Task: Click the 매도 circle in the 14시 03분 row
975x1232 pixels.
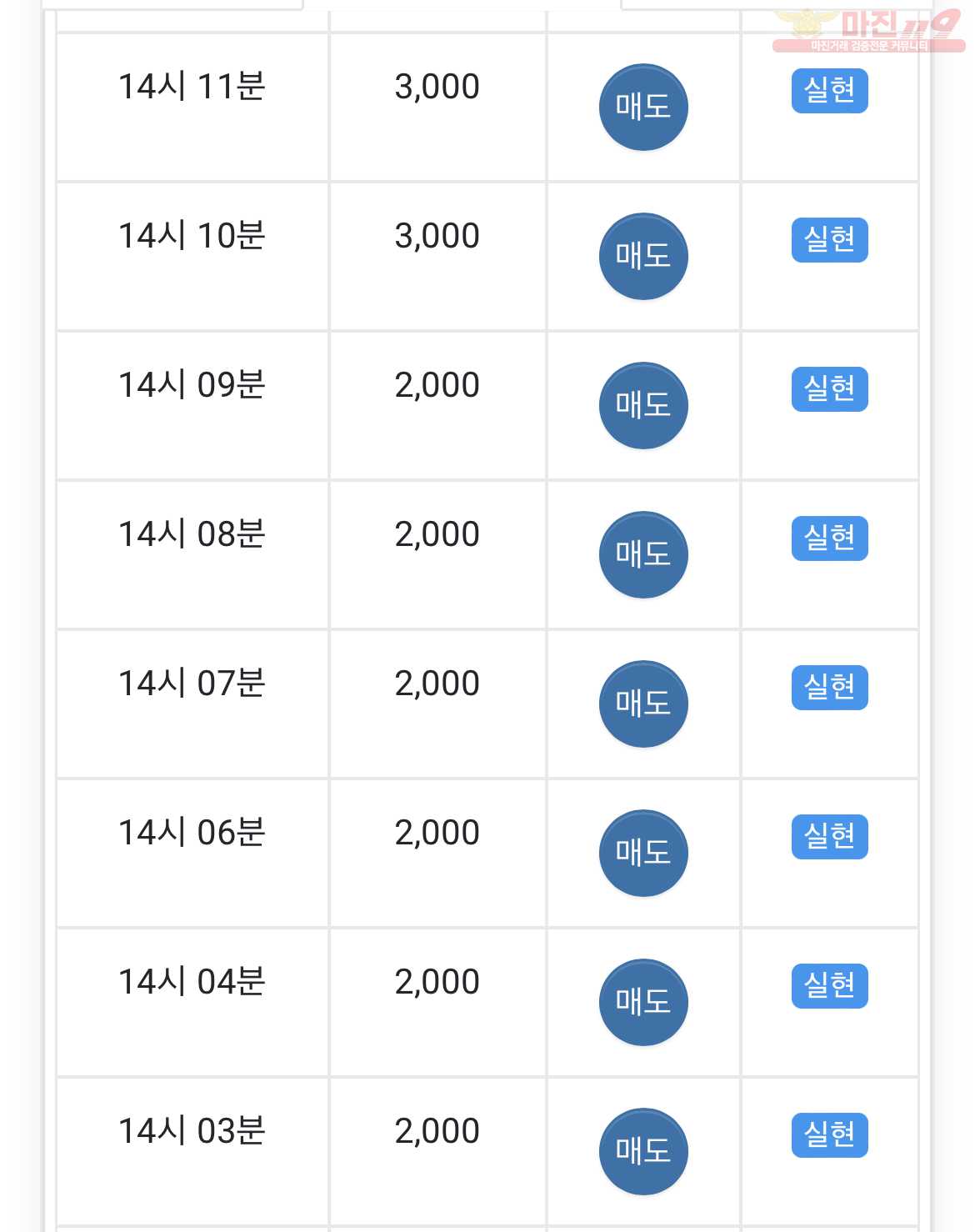Action: point(643,1152)
